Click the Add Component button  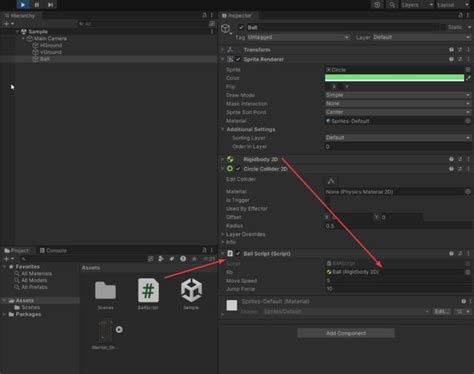(x=346, y=333)
